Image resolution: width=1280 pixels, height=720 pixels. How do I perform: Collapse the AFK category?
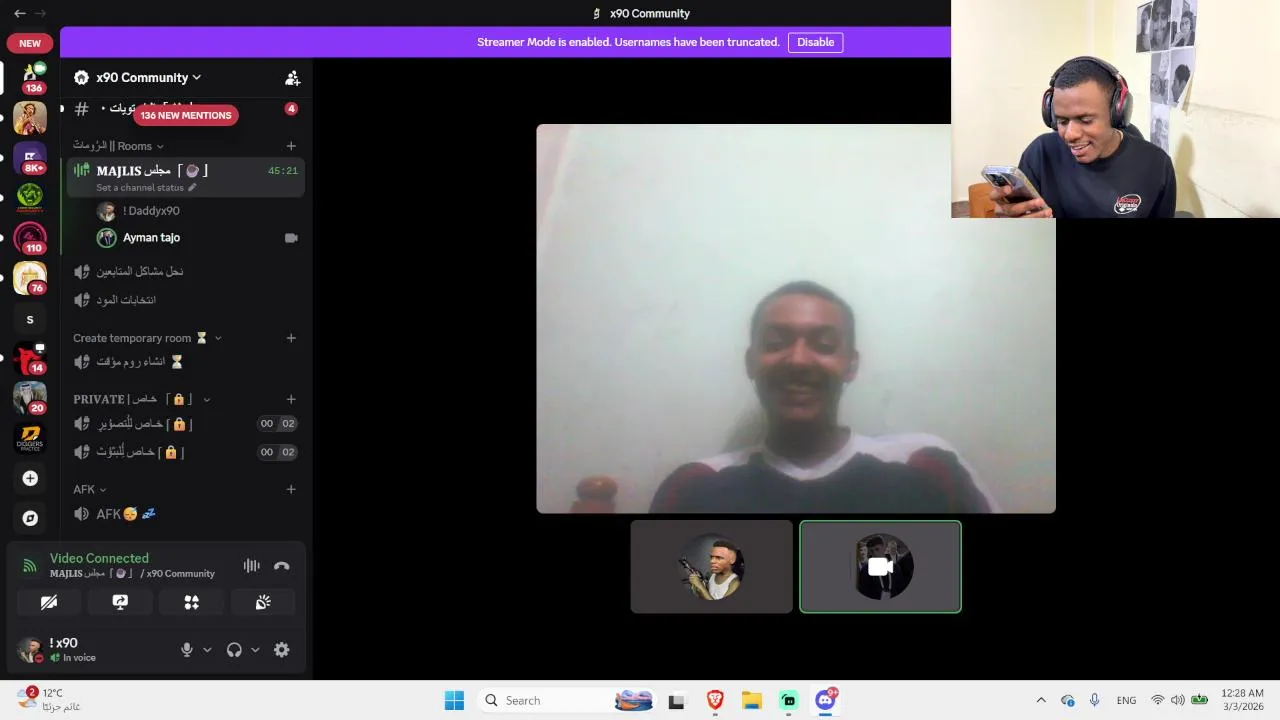pyautogui.click(x=89, y=489)
